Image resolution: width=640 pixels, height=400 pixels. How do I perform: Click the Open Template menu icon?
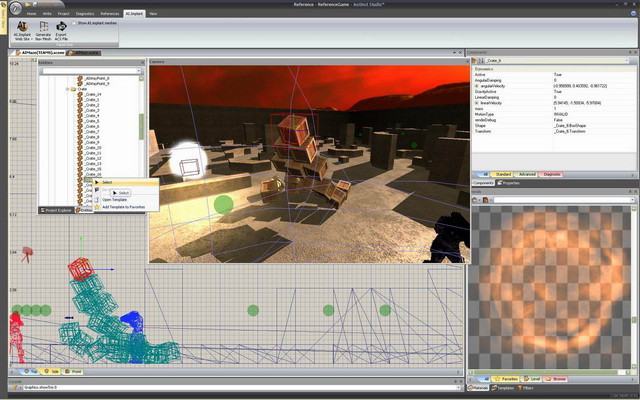coord(97,200)
